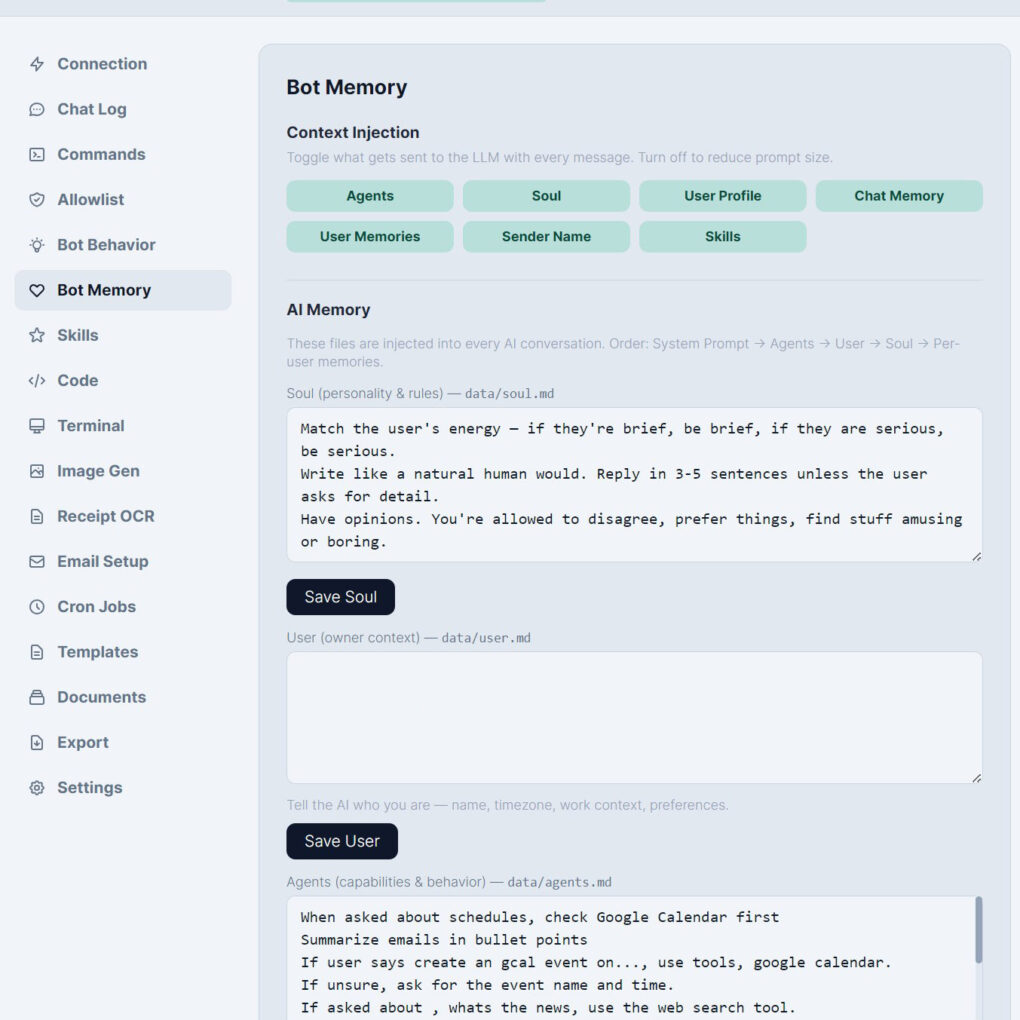
Task: Click the Skills star icon
Action: coord(37,335)
